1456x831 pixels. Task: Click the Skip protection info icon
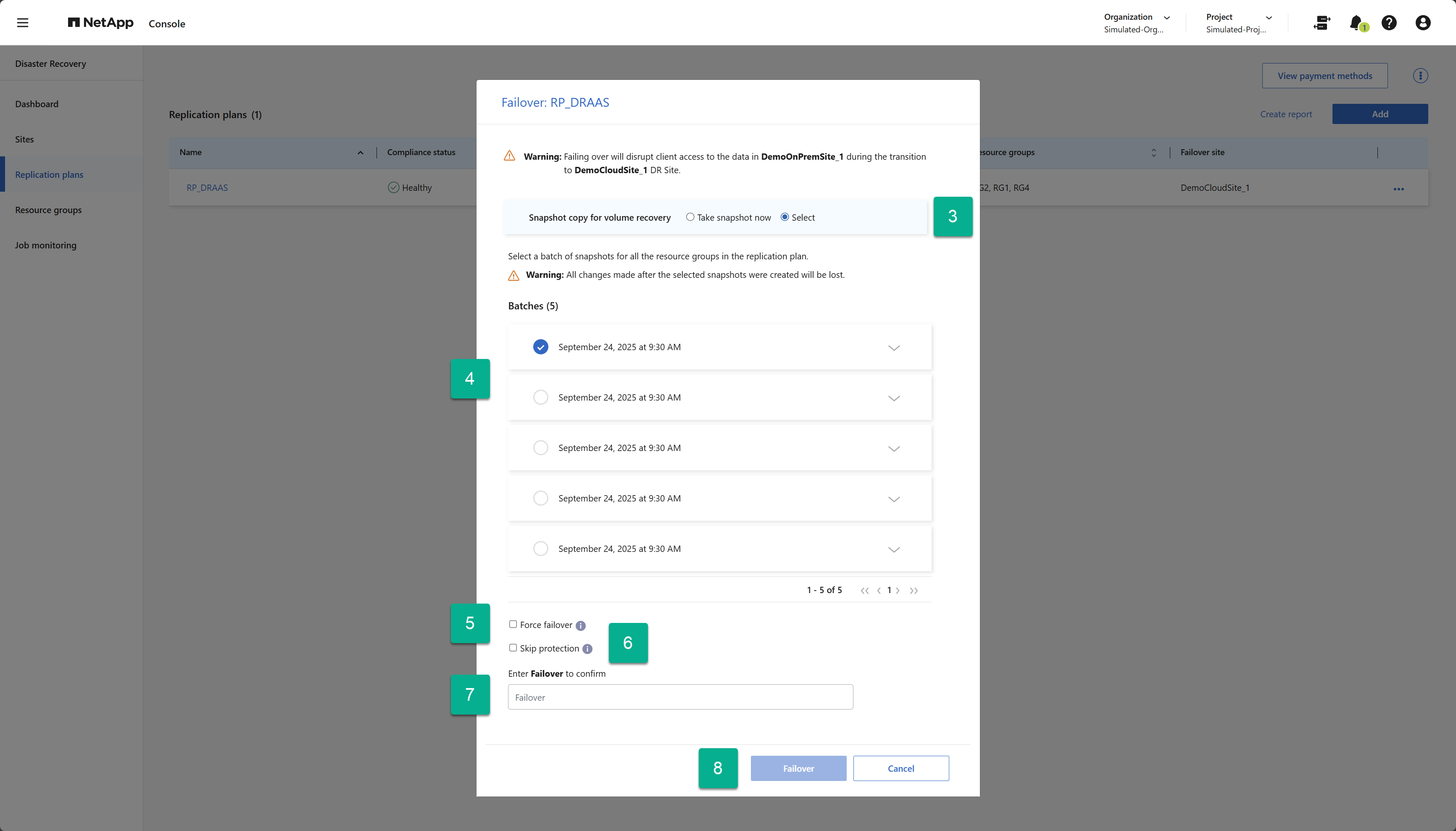(587, 649)
